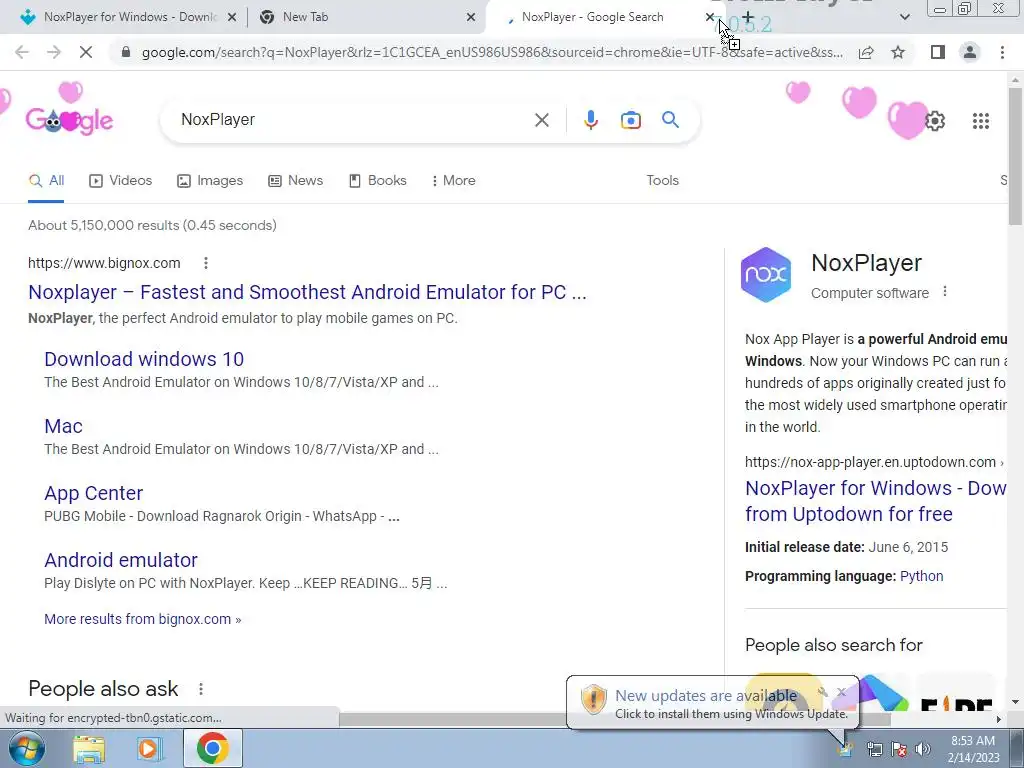Go back to the previous page
1024x768 pixels.
(x=22, y=52)
